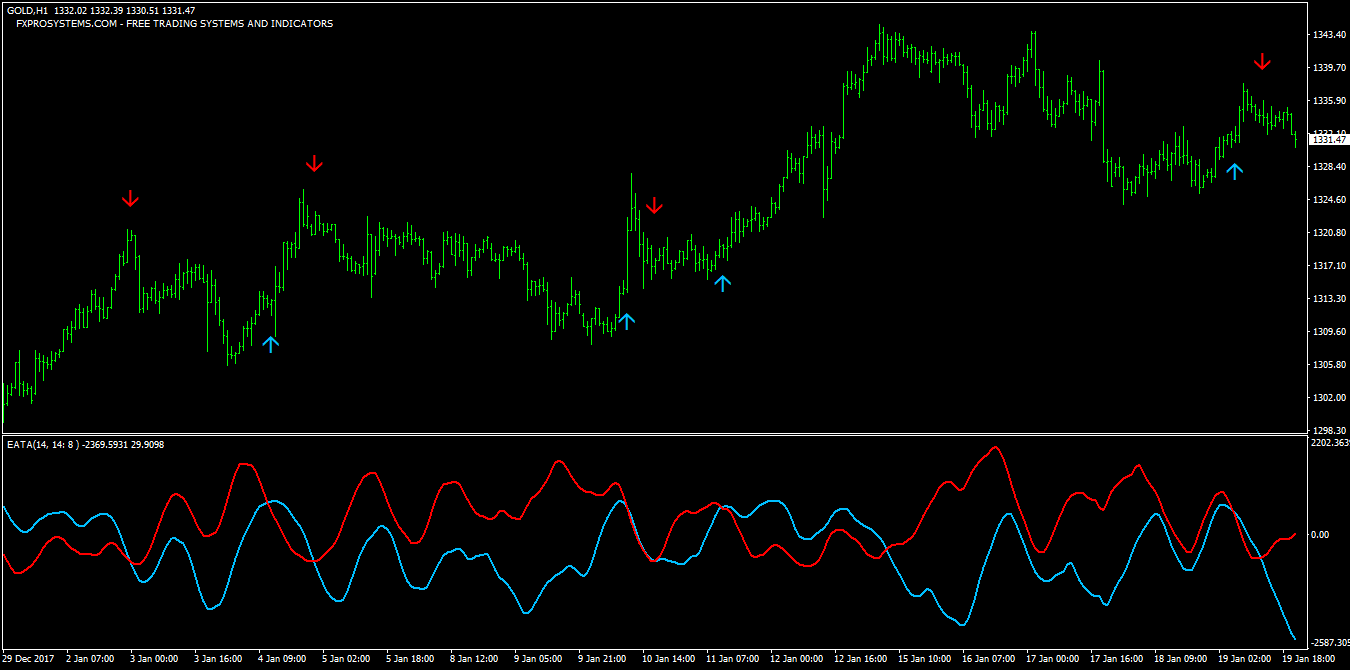Click the 17 Jan 16:00 time label
Screen dimensions: 1350x670
[1116, 659]
